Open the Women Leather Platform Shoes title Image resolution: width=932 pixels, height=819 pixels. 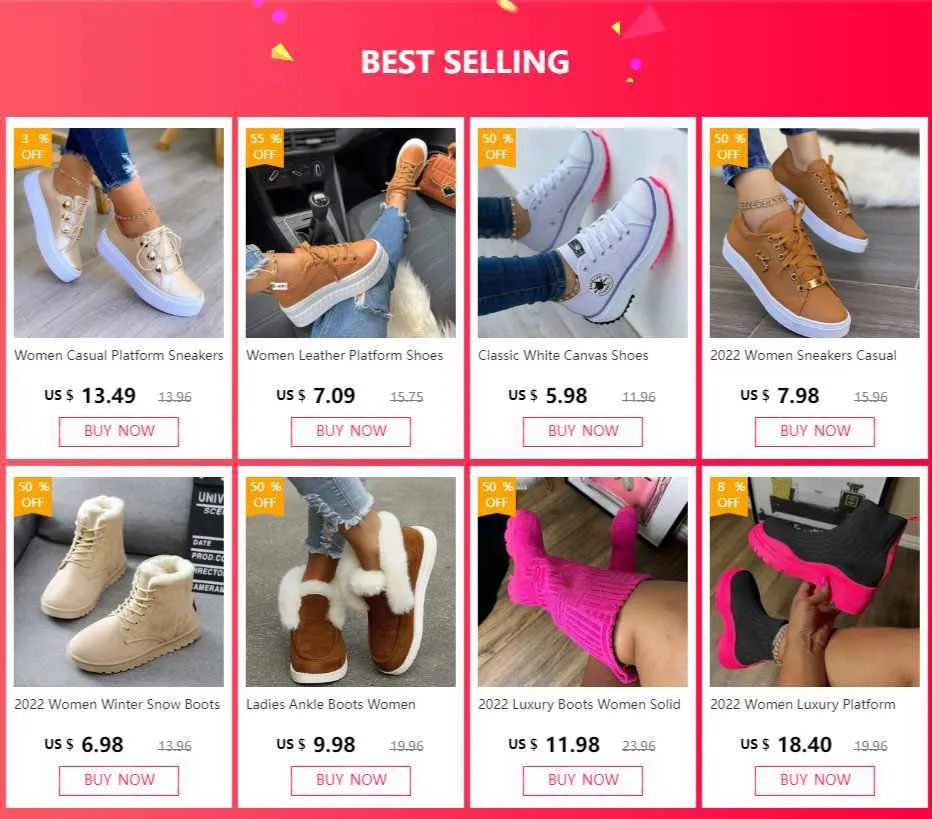(345, 355)
